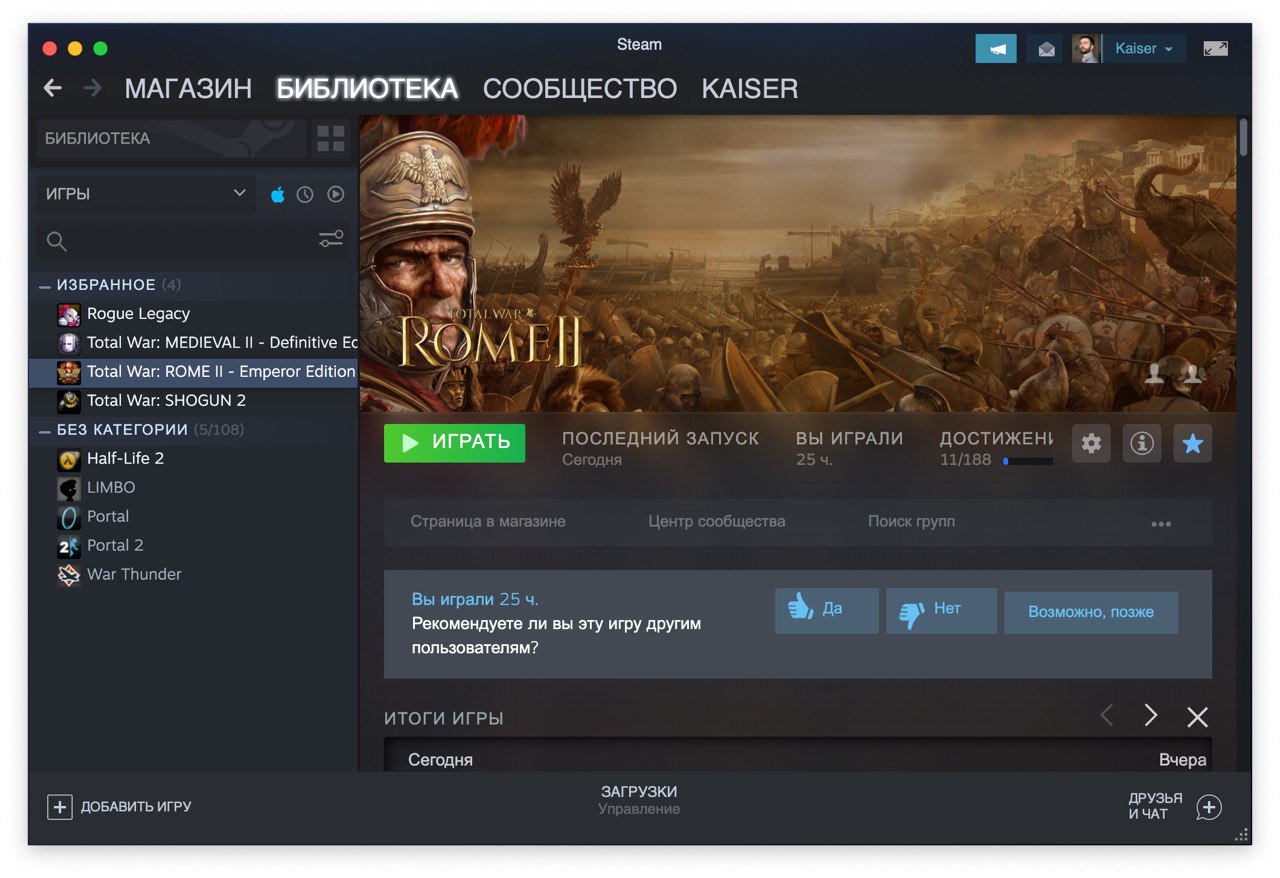Open the inbox envelope icon

[x=1046, y=49]
